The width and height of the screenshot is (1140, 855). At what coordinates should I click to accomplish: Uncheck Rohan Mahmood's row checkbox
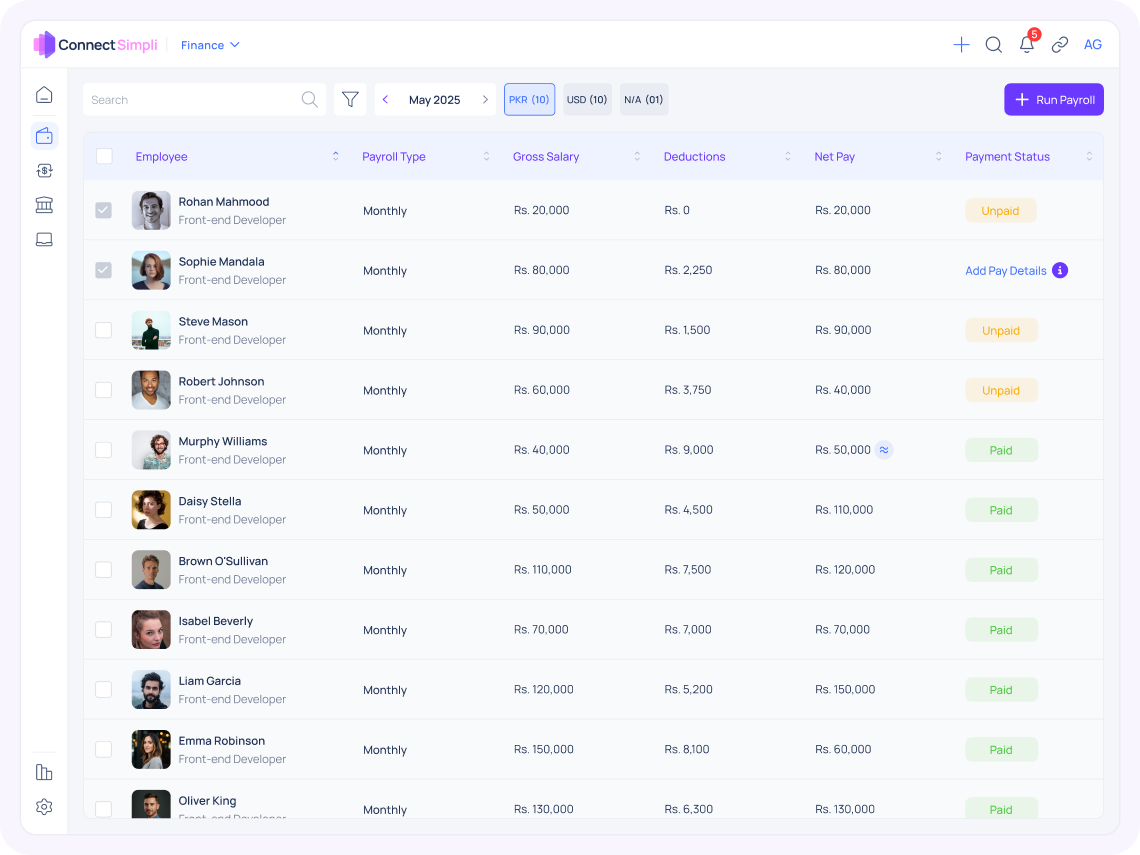103,210
